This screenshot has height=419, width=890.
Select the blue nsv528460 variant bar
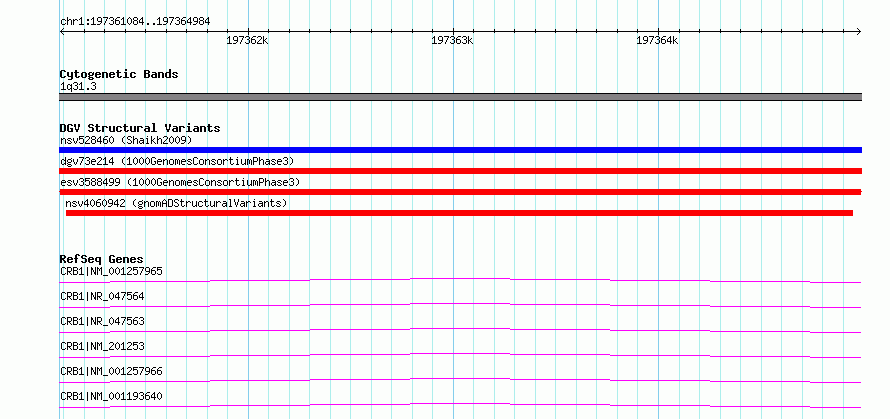tap(460, 150)
